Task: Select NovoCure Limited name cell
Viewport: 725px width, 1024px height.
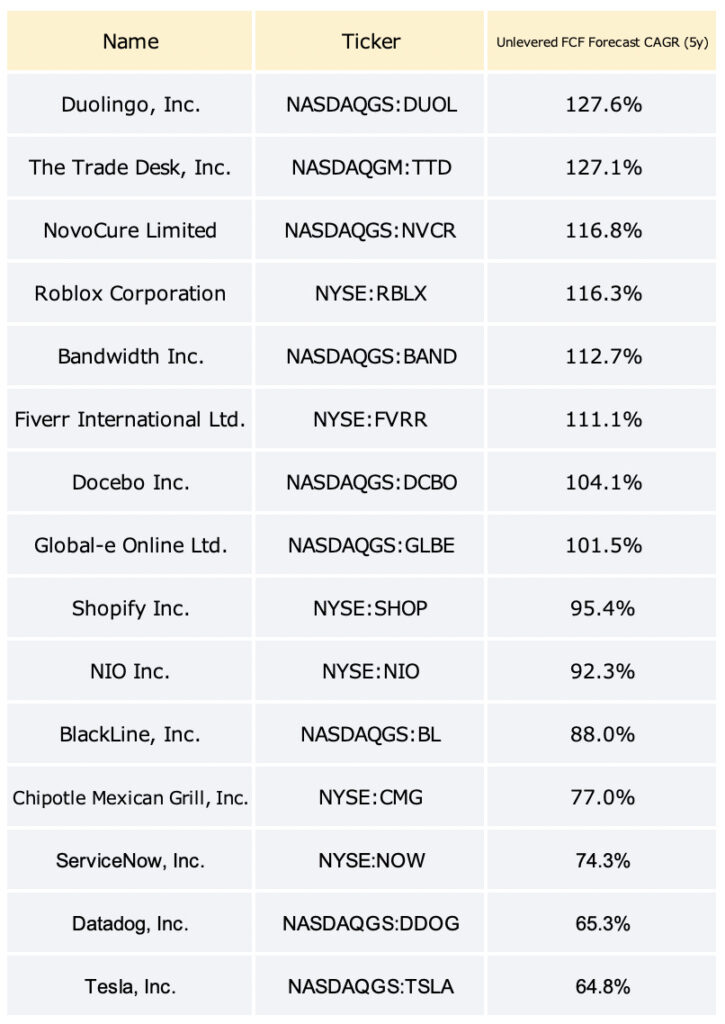Action: click(x=129, y=230)
